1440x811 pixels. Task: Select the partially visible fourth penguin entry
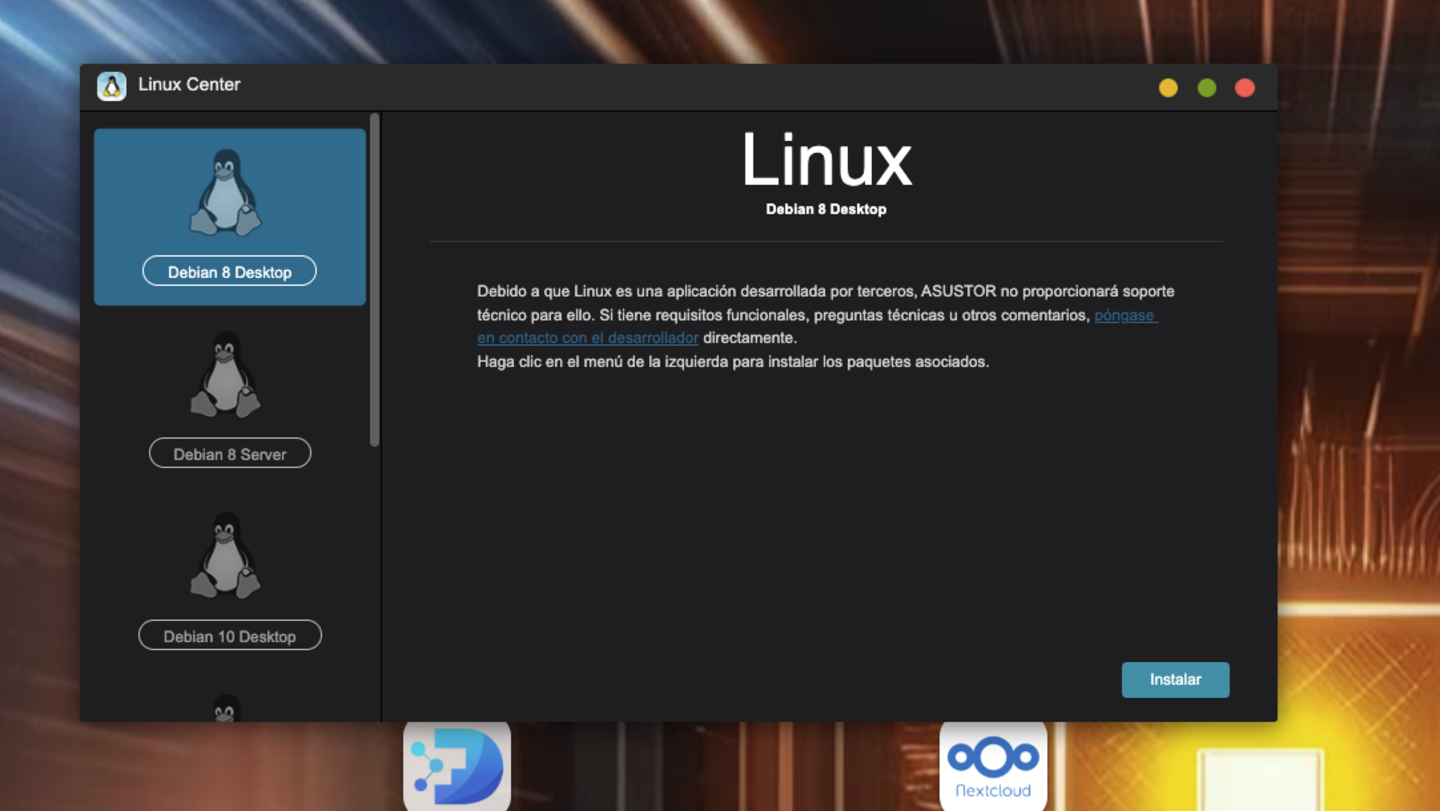coord(226,708)
